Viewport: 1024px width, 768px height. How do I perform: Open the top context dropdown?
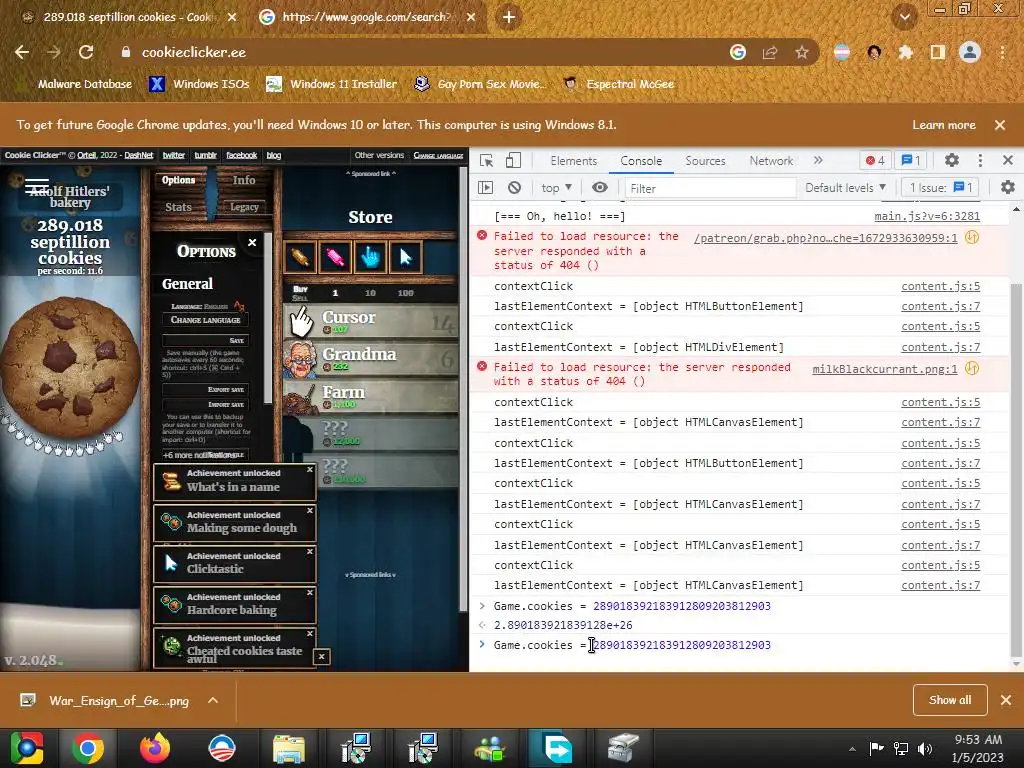(556, 188)
